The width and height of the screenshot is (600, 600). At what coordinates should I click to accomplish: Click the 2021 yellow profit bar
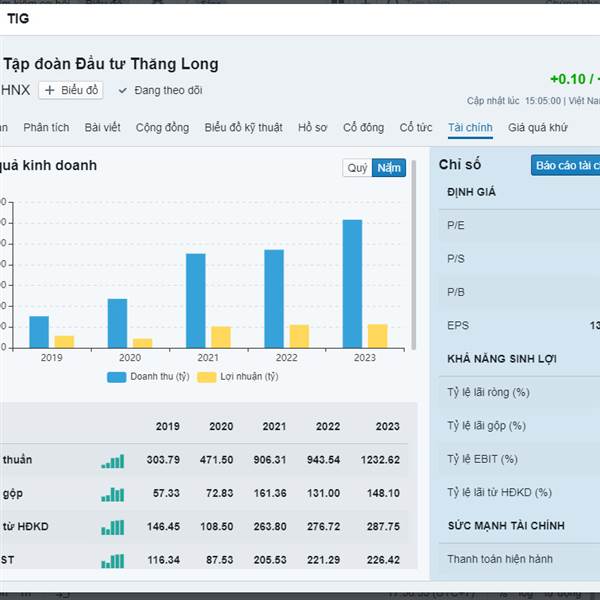coord(221,337)
